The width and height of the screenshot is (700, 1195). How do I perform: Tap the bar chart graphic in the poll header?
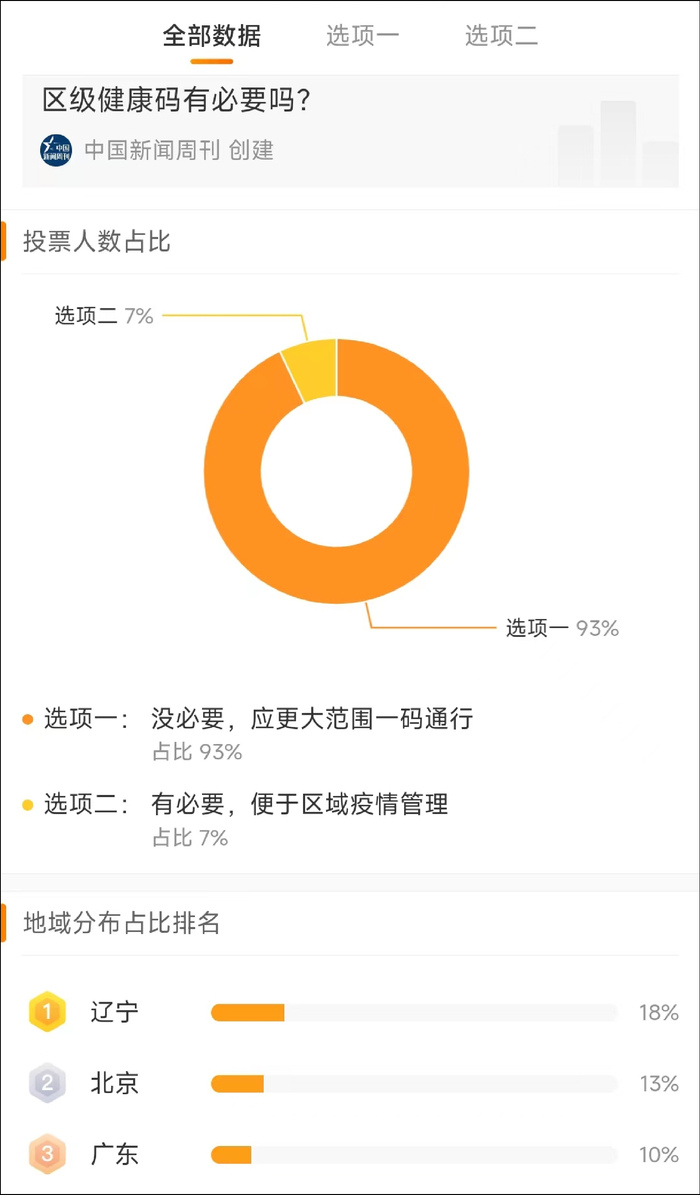pos(617,144)
